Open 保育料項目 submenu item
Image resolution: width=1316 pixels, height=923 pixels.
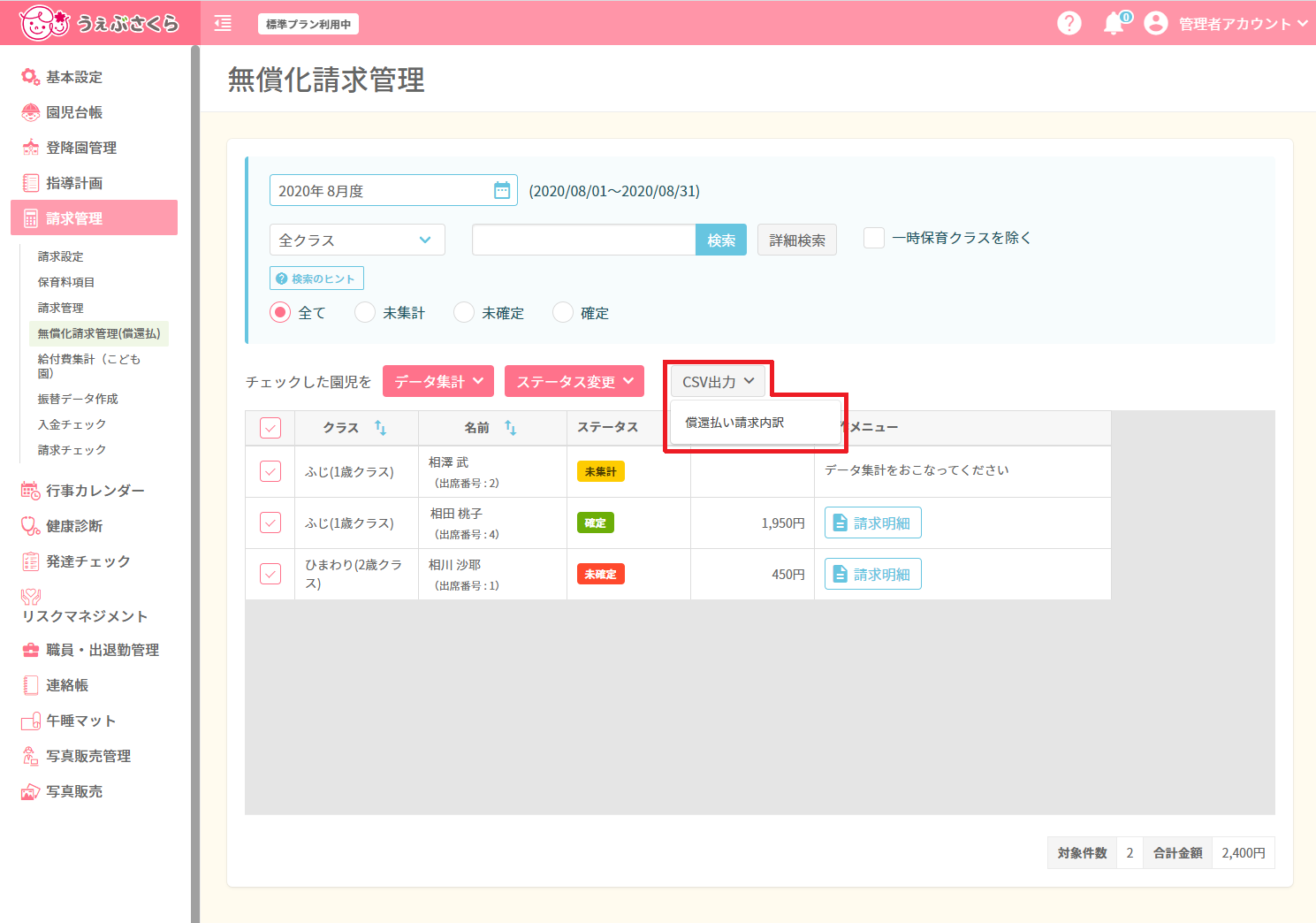click(65, 282)
